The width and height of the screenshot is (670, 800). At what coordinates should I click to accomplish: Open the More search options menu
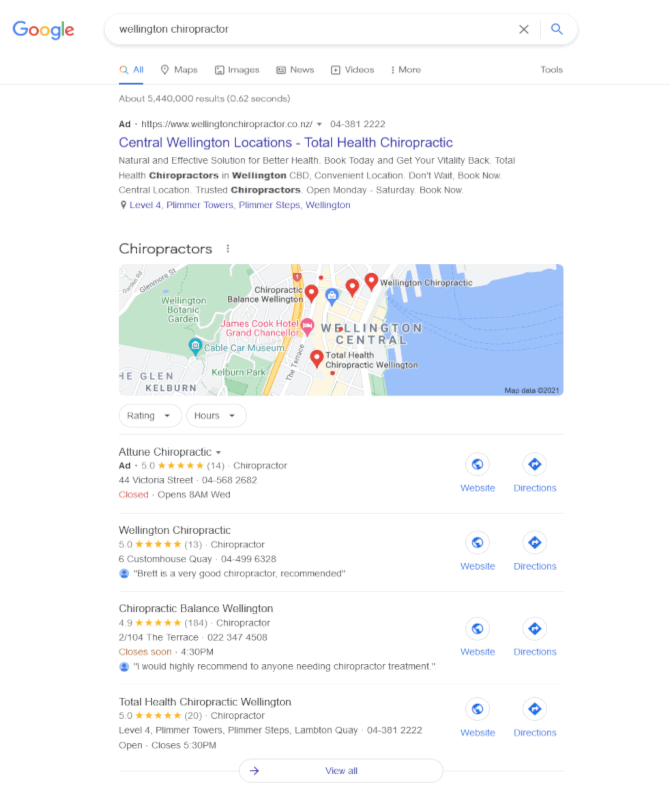tap(406, 70)
